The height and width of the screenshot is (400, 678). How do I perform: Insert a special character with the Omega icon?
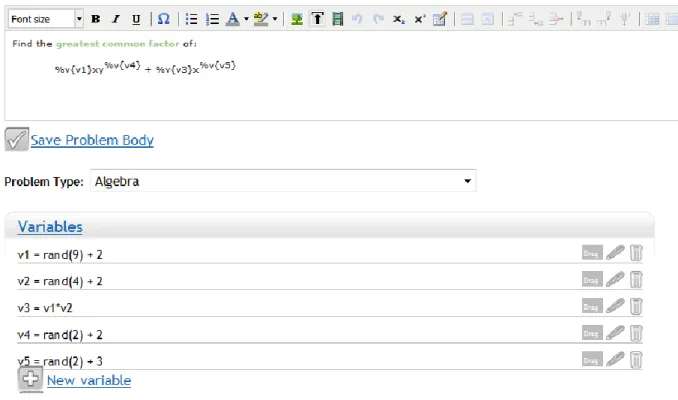163,19
